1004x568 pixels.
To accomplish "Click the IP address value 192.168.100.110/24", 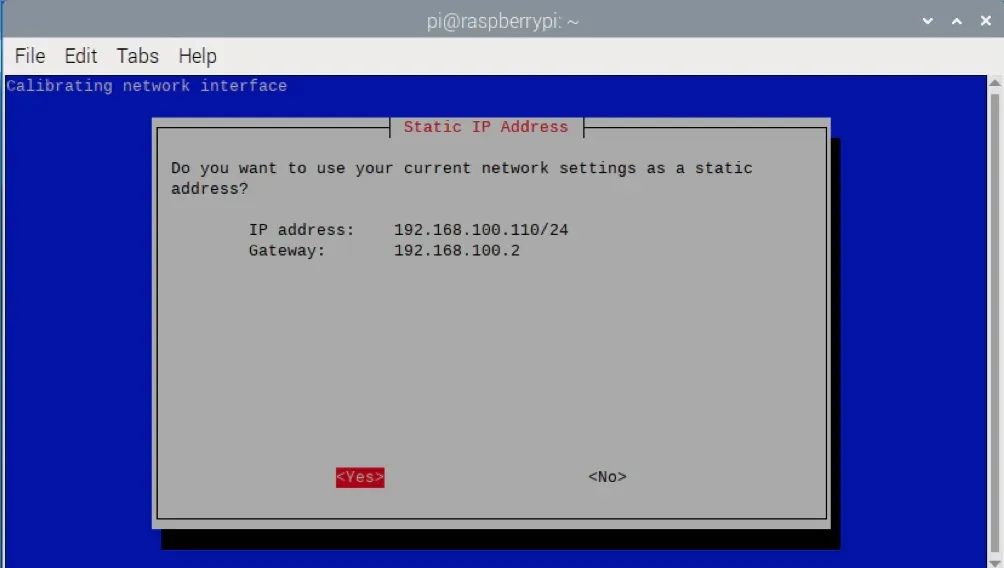I will [480, 230].
